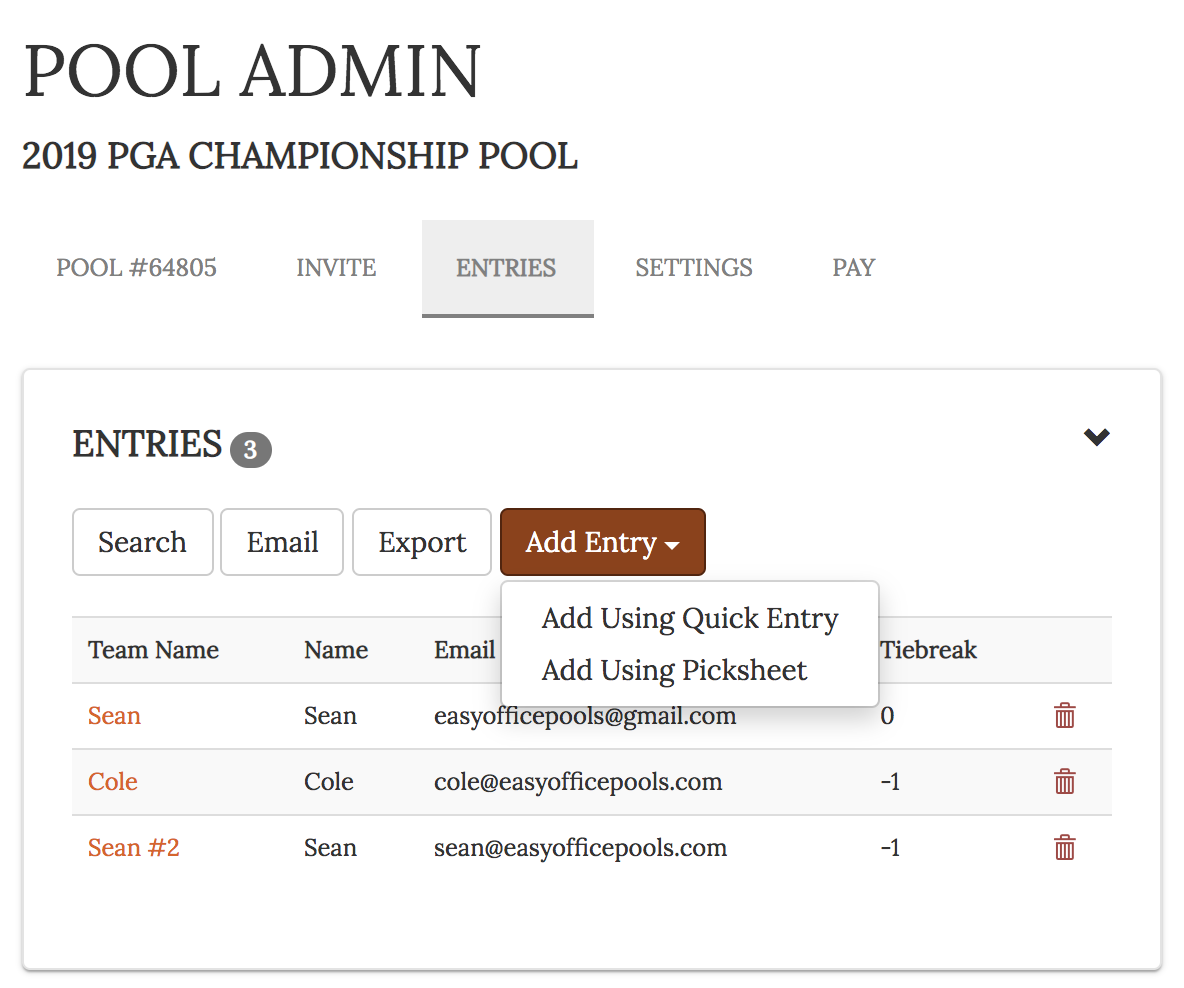Image resolution: width=1184 pixels, height=988 pixels.
Task: Collapse the Entries panel with chevron
Action: (1097, 437)
